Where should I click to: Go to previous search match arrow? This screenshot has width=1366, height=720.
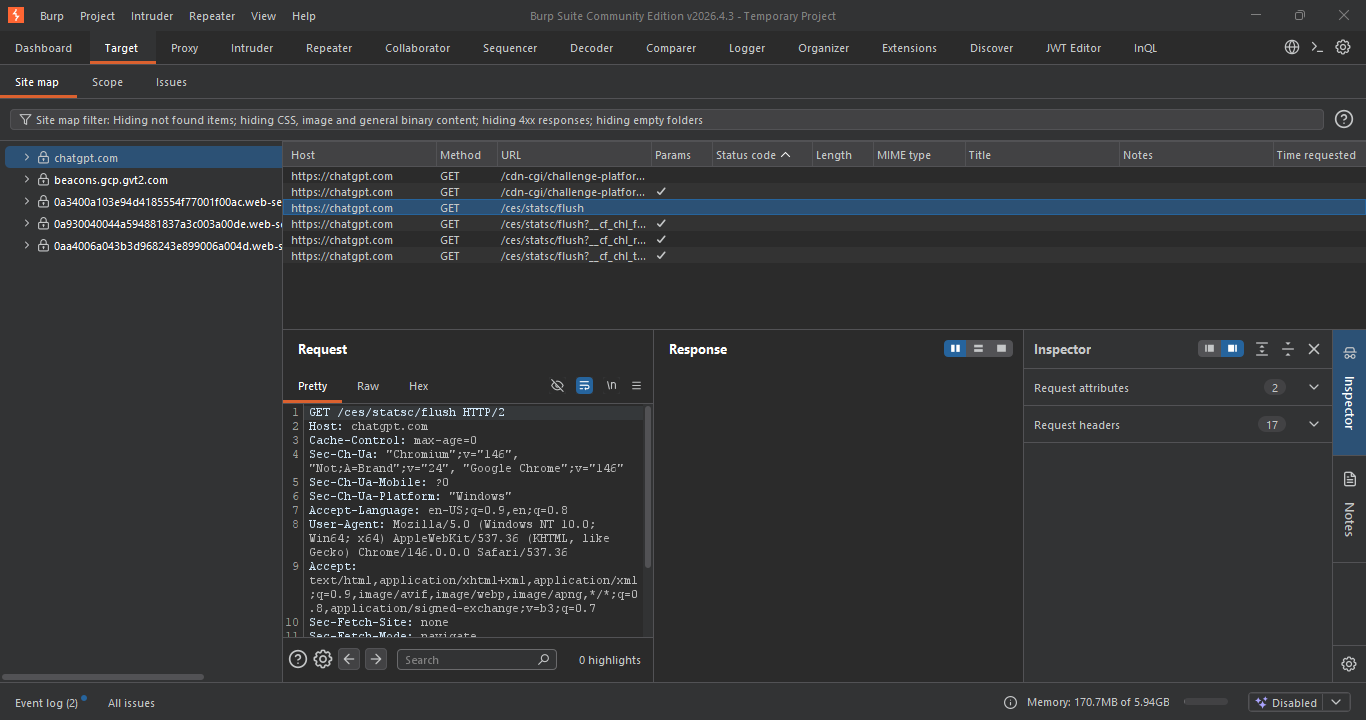(349, 659)
